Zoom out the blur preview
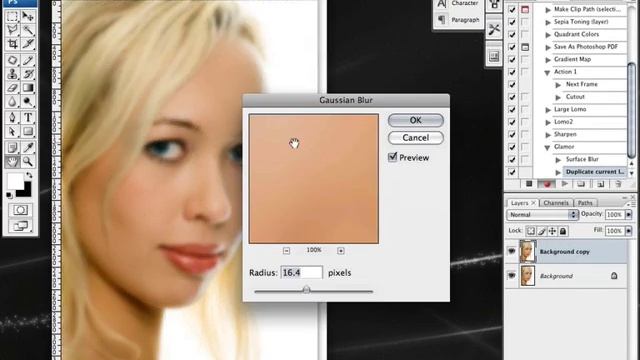The width and height of the screenshot is (640, 360). (287, 251)
